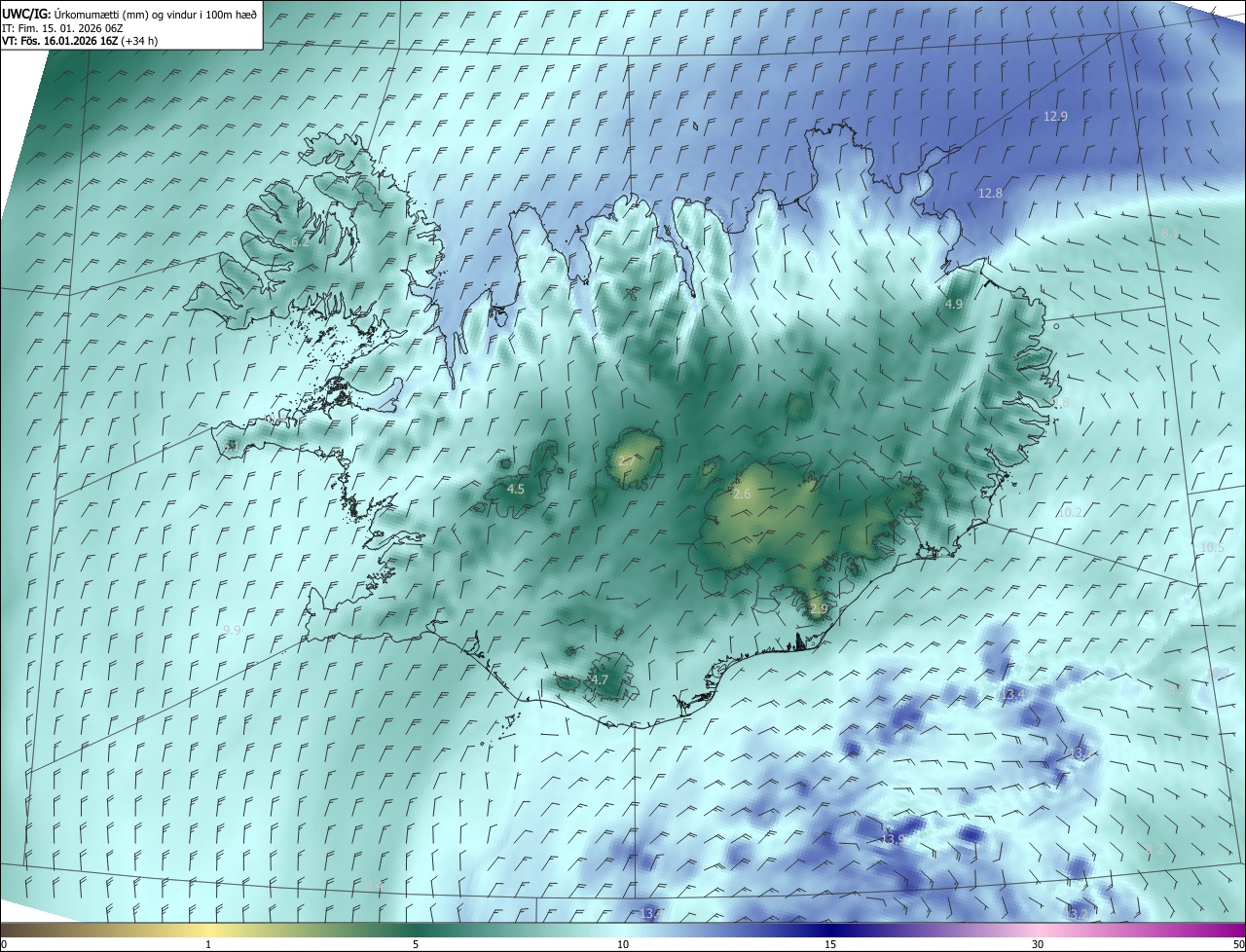Click the colorbar tick label "10"
1246x952 pixels.
(x=623, y=945)
